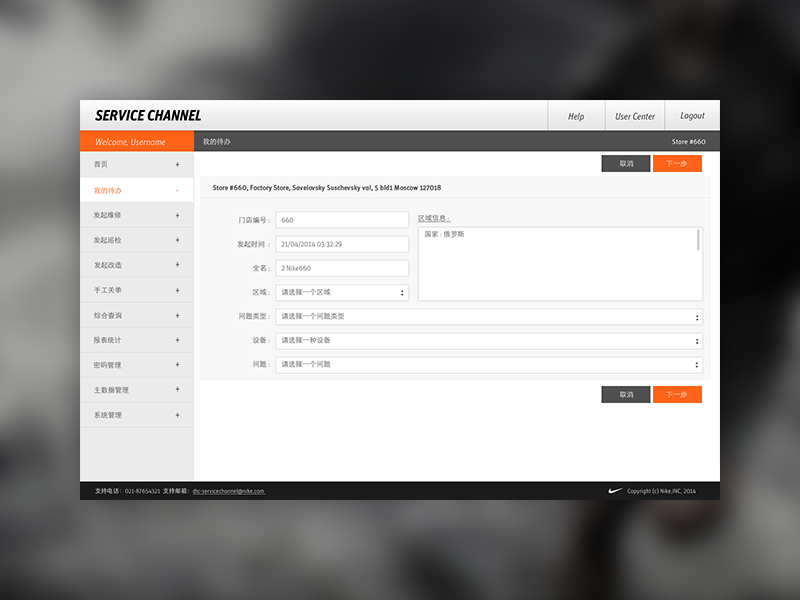This screenshot has height=600, width=800.
Task: Click Logout in the top bar
Action: pyautogui.click(x=692, y=115)
